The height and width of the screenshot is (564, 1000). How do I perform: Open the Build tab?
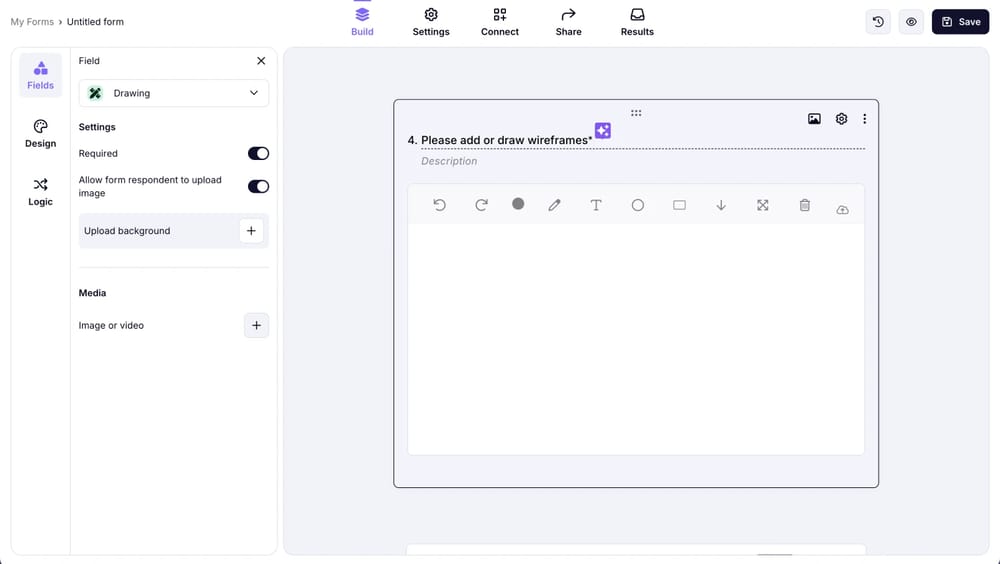[x=362, y=22]
